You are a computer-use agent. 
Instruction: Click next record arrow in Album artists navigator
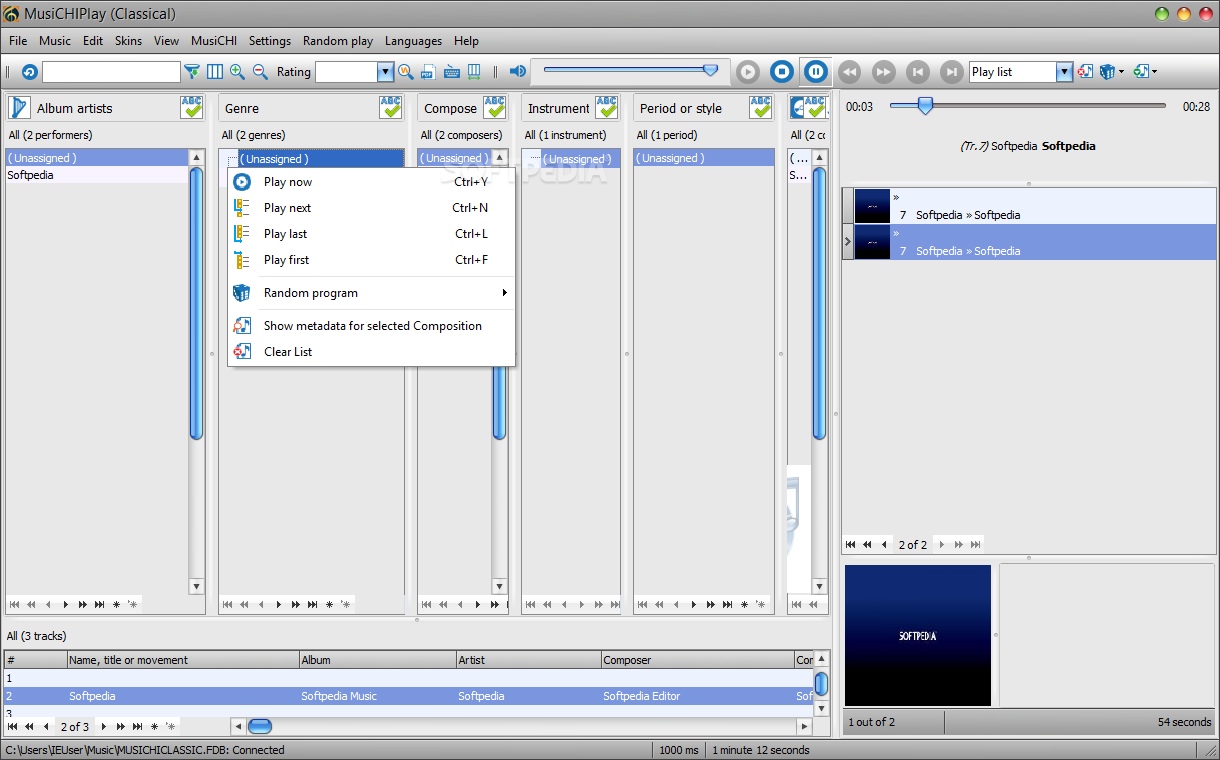(66, 604)
